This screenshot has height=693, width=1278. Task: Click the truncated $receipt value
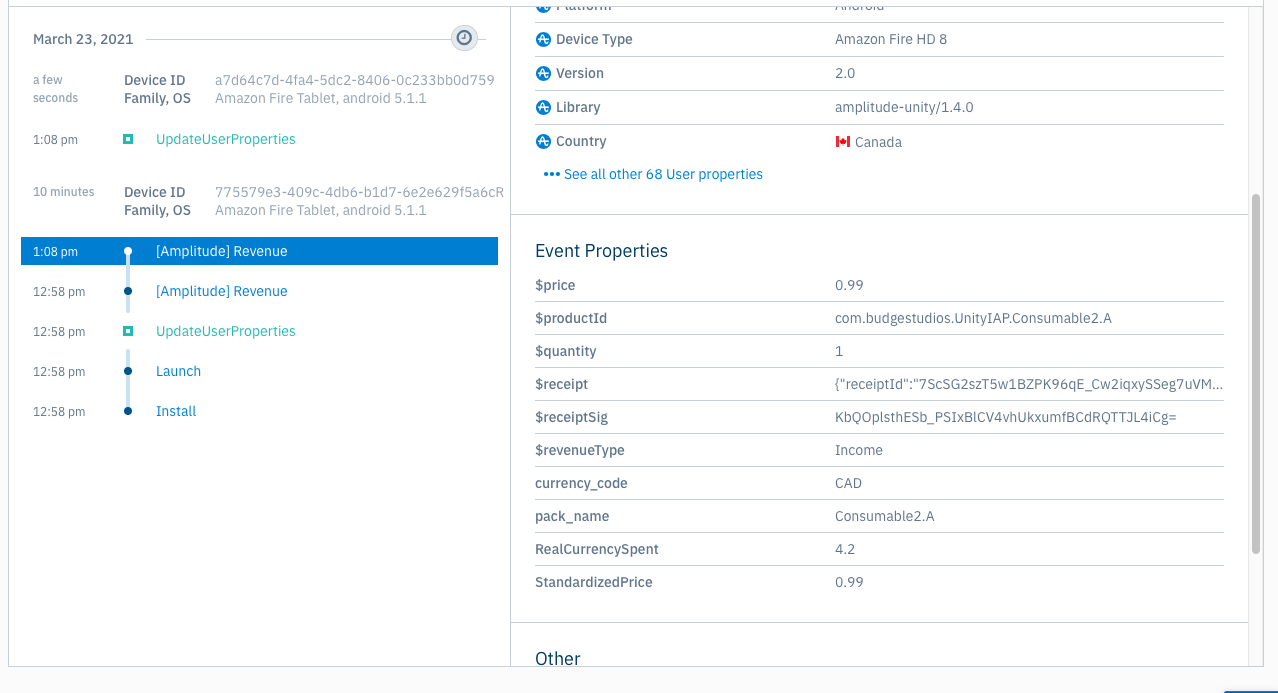(1029, 384)
